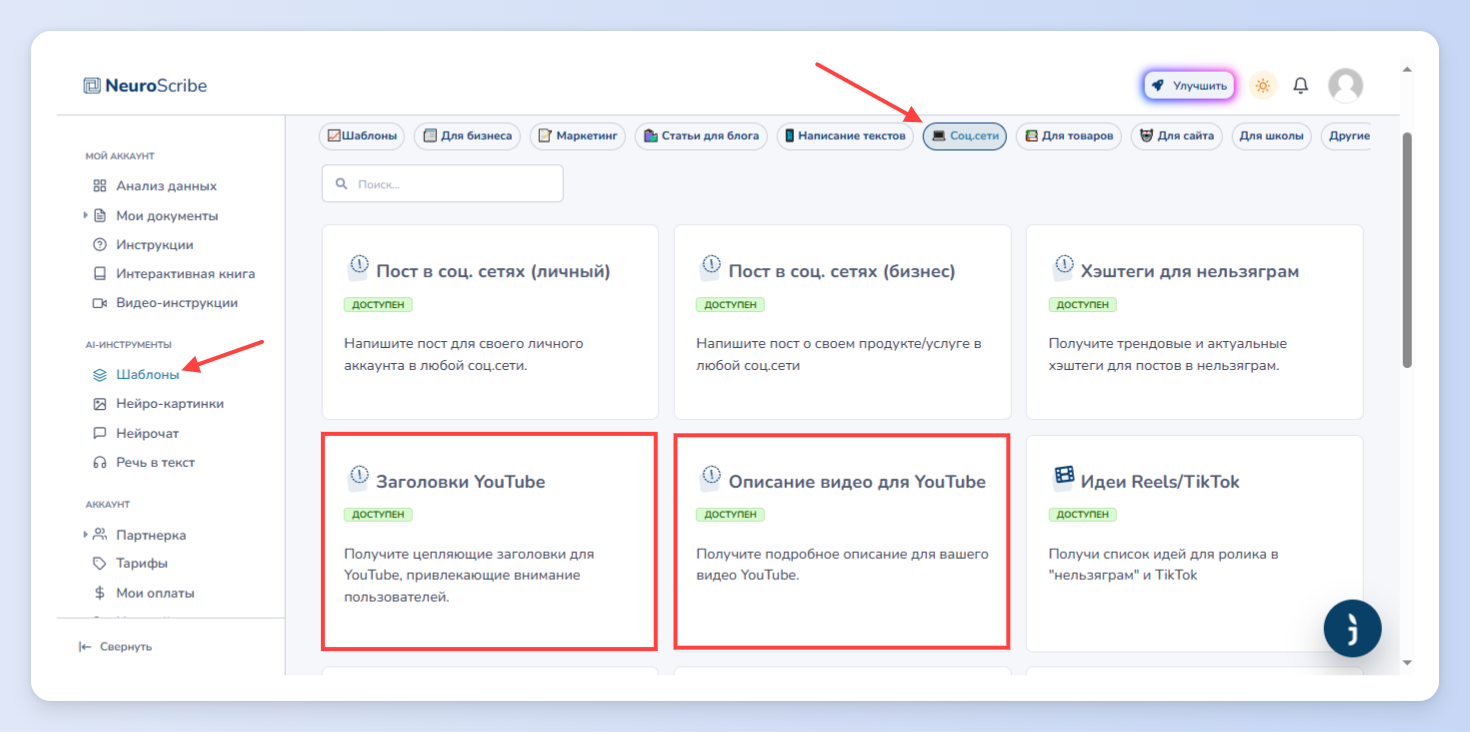The image size is (1470, 732).
Task: Click the Доступен badge on Заголовки YouTube
Action: (x=378, y=515)
